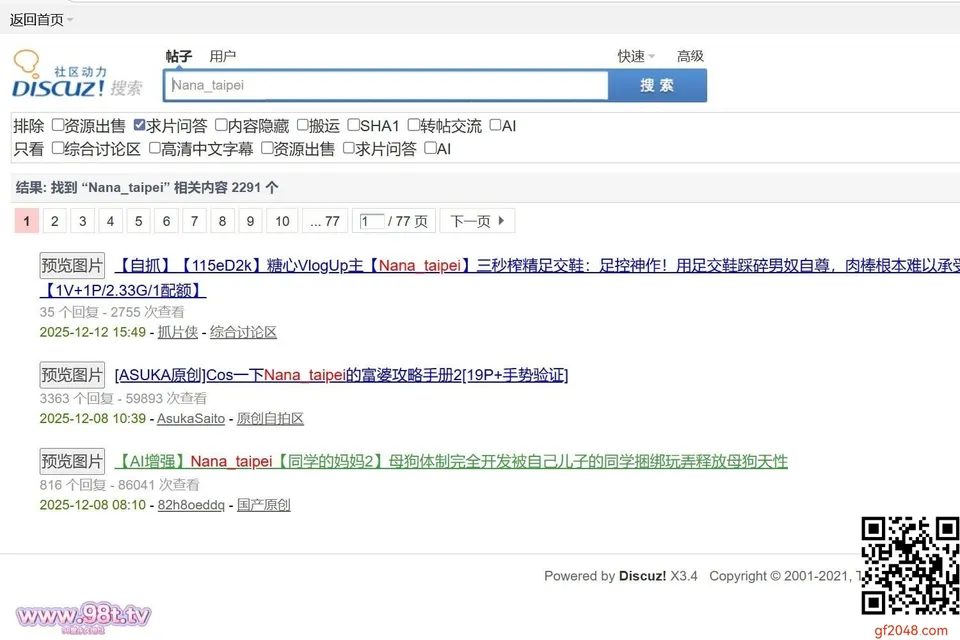Viewport: 960px width, 640px height.
Task: Check the 搬运 exclusion checkbox
Action: pyautogui.click(x=302, y=125)
